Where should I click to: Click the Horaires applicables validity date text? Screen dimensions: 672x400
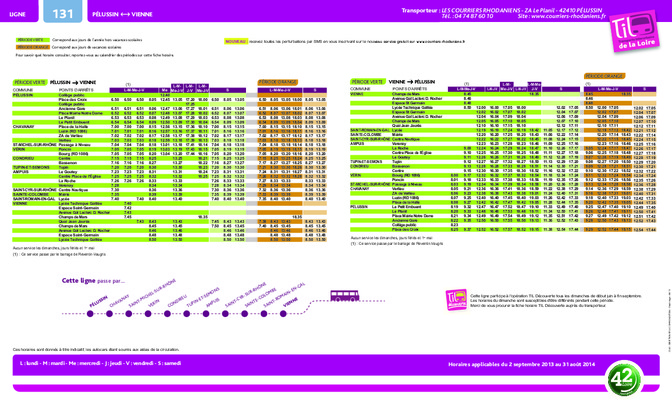coord(522,364)
